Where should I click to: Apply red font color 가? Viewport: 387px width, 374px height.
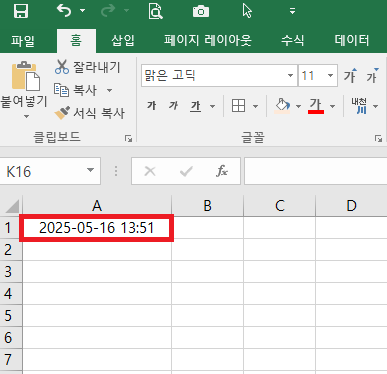[316, 106]
